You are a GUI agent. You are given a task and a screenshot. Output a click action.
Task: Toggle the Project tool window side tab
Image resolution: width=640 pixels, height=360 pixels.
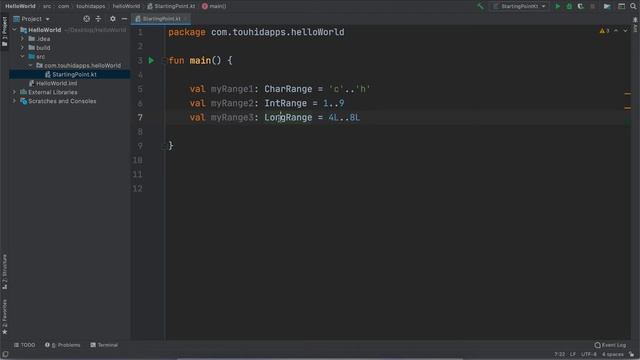click(4, 31)
